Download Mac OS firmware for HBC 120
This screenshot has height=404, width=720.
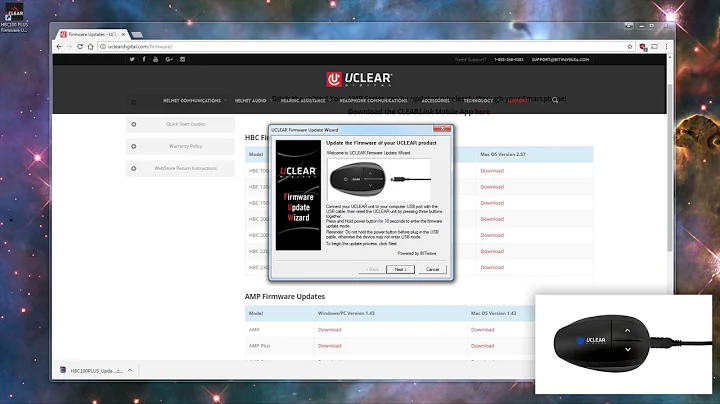point(492,187)
